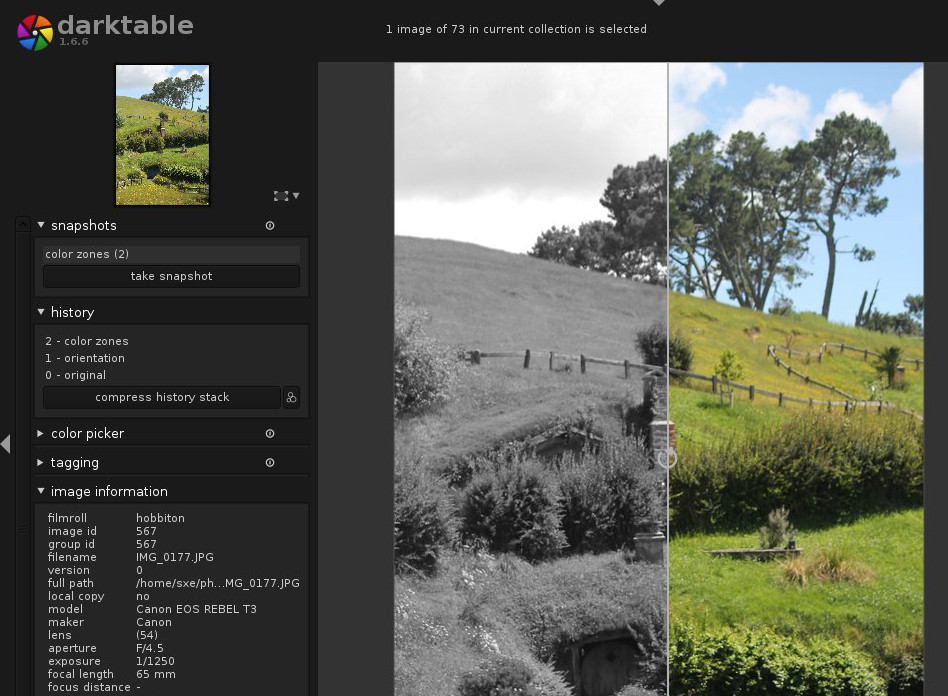The width and height of the screenshot is (948, 696).
Task: Click the color picker reset icon
Action: click(270, 434)
